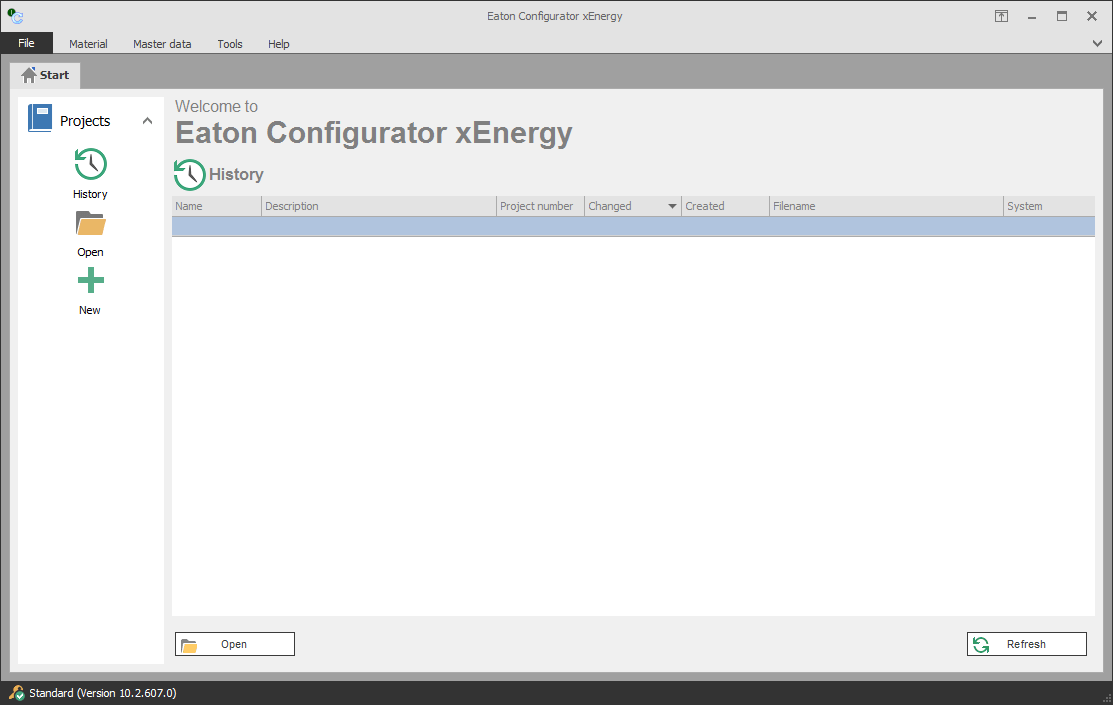Click the Standard version icon in the status bar
This screenshot has width=1113, height=705.
(x=16, y=692)
